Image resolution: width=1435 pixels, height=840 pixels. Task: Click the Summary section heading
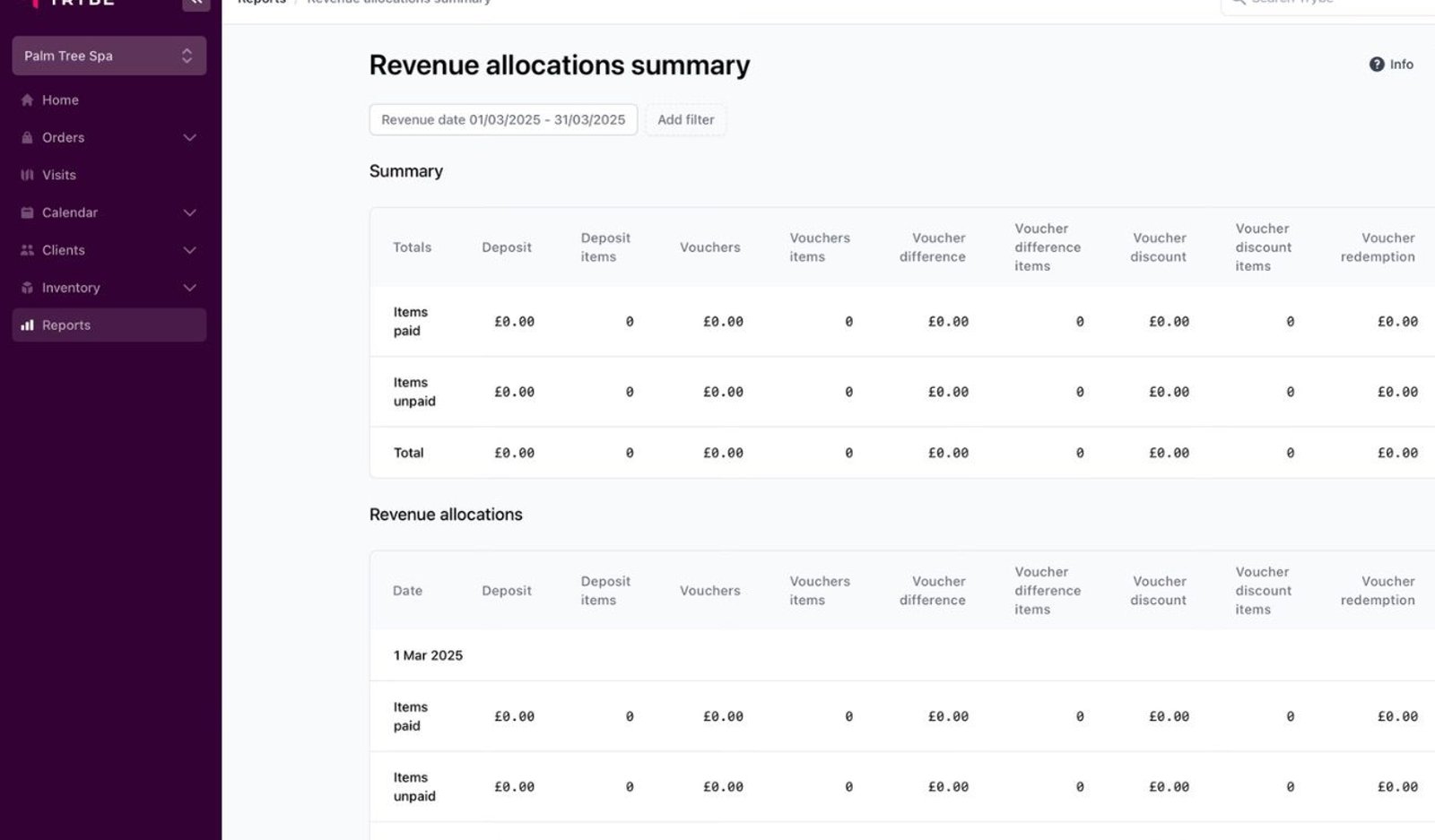(406, 171)
